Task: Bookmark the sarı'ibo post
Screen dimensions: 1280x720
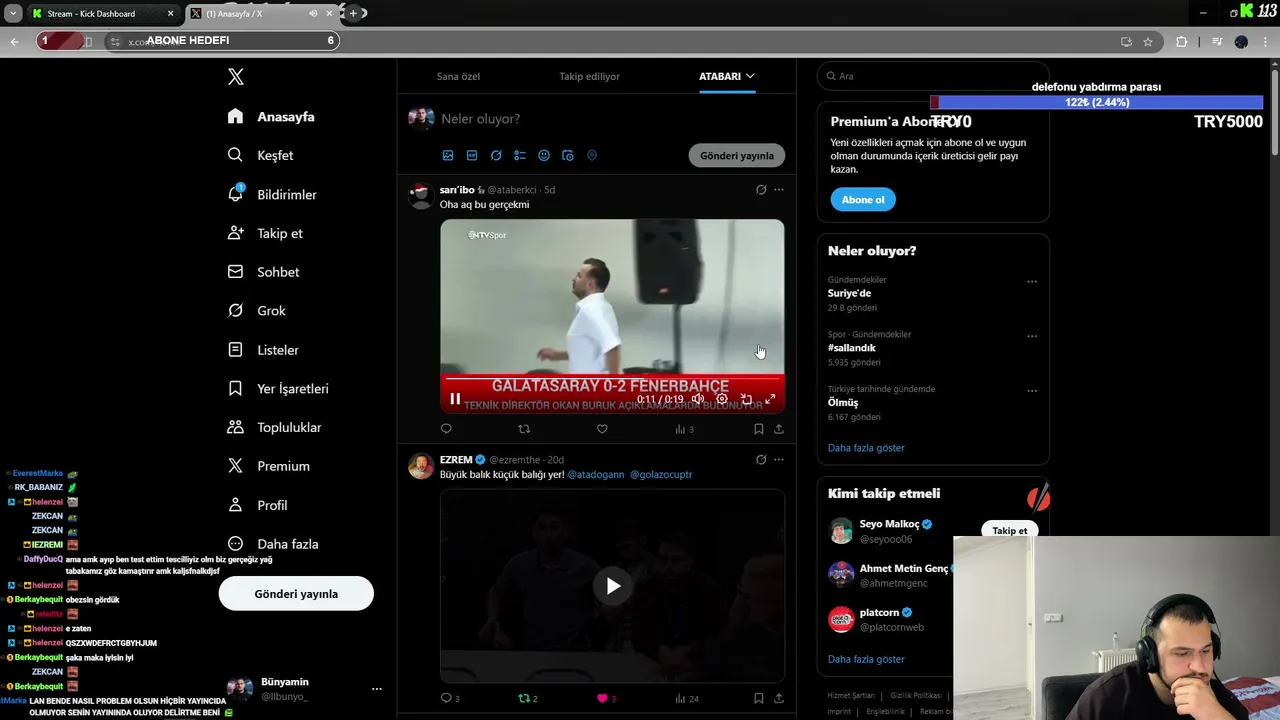Action: 759,429
